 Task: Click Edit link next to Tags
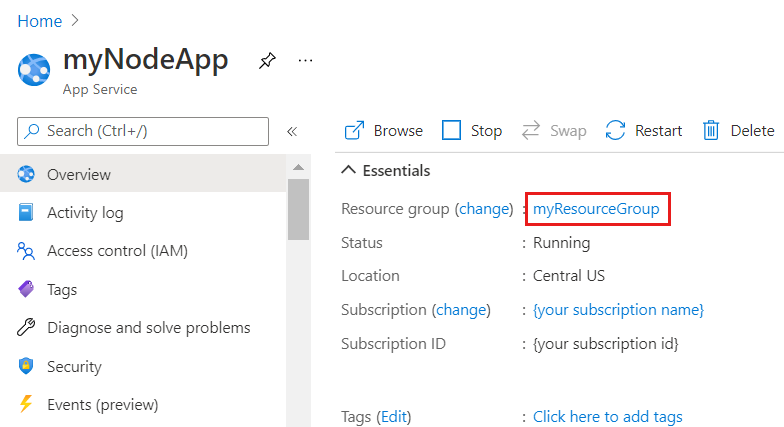pos(394,417)
